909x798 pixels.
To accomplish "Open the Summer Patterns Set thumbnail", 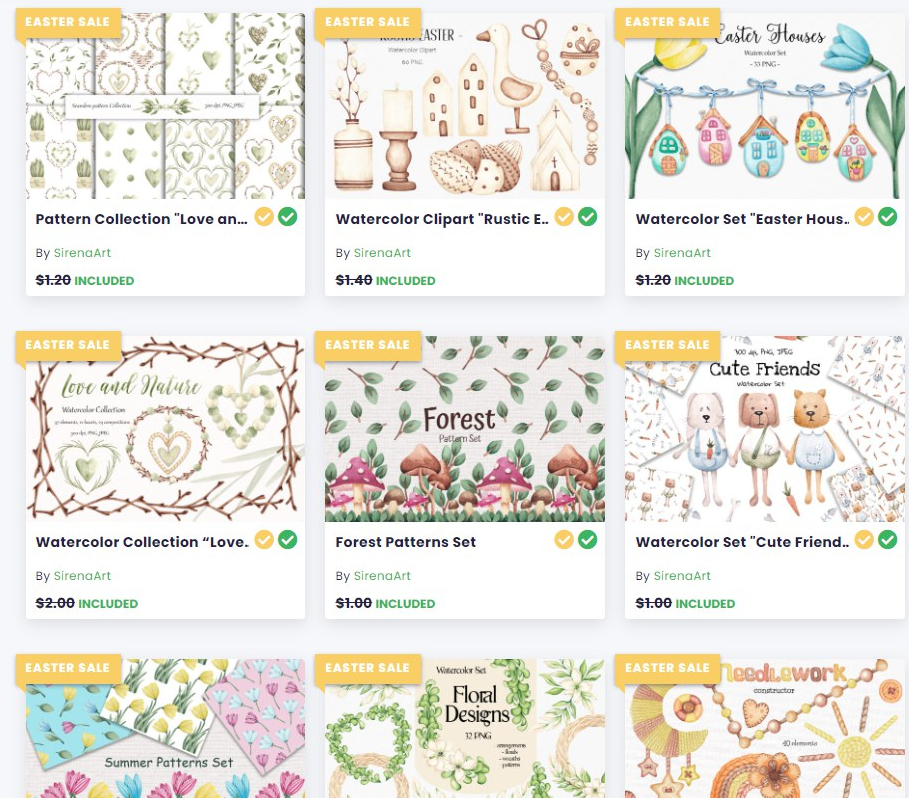I will point(165,728).
